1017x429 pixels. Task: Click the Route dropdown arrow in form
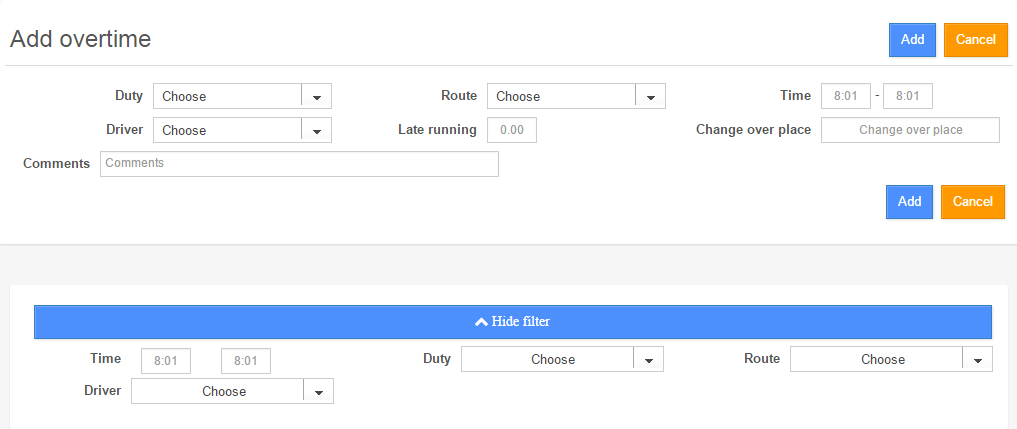[x=650, y=96]
